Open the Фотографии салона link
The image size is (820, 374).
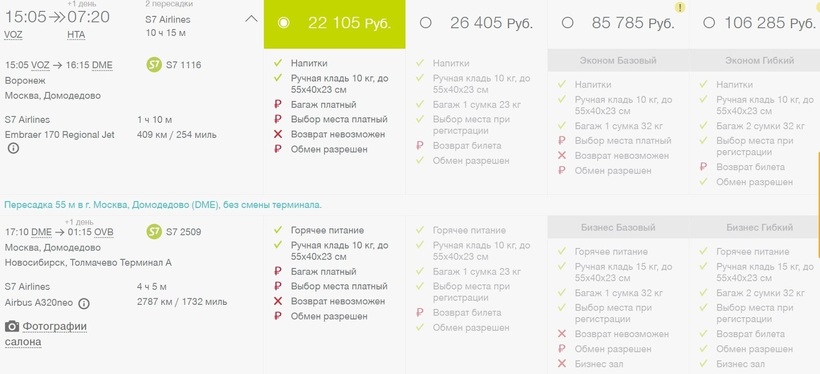[x=46, y=334]
